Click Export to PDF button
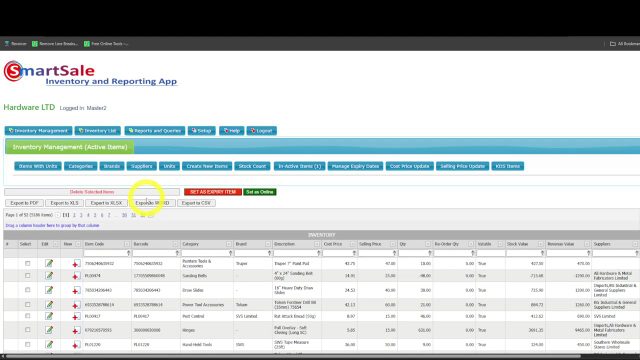This screenshot has height=360, width=640. pyautogui.click(x=24, y=203)
